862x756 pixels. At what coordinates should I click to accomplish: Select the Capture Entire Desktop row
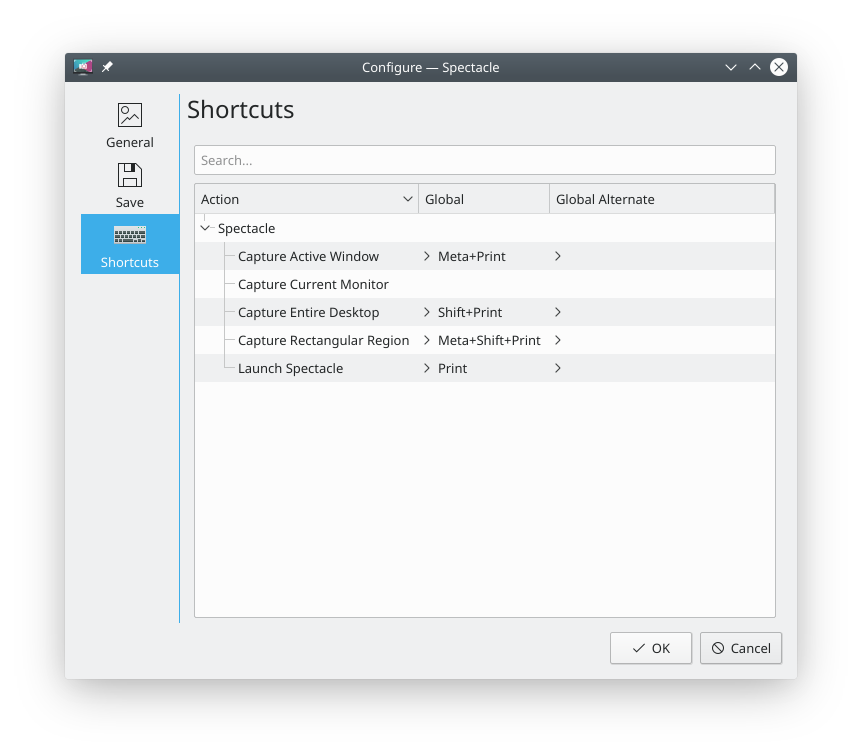pyautogui.click(x=485, y=312)
